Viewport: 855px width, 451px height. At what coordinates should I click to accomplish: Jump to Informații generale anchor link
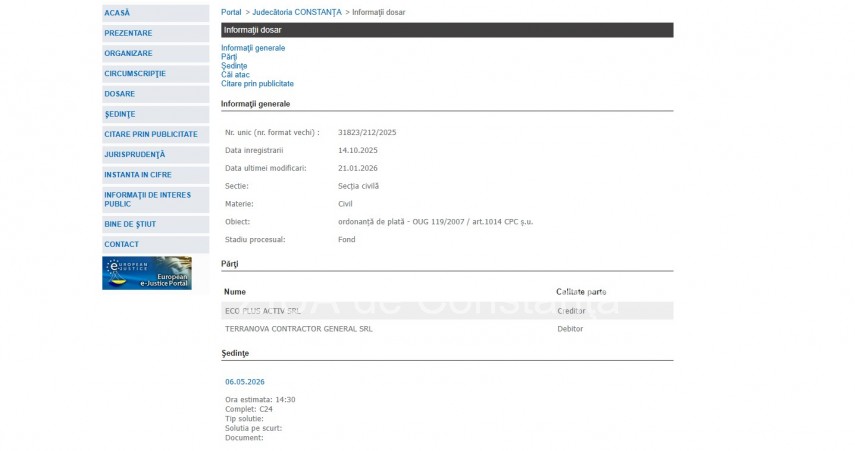[x=253, y=48]
